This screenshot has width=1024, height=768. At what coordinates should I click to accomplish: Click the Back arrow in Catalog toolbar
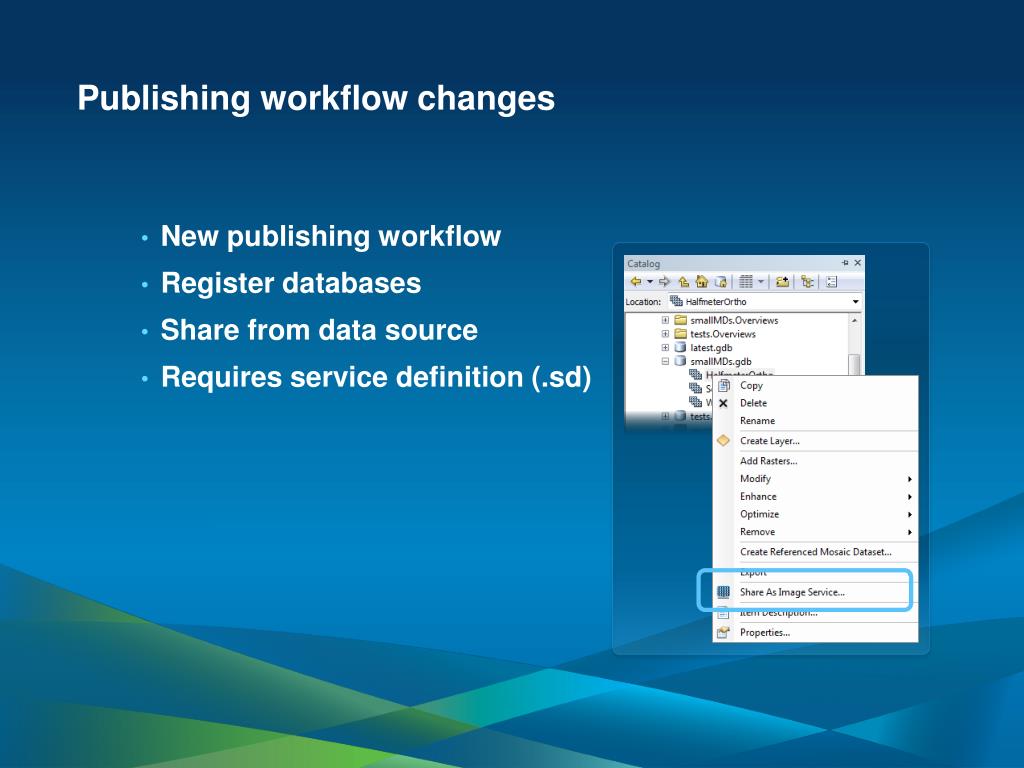[x=635, y=281]
